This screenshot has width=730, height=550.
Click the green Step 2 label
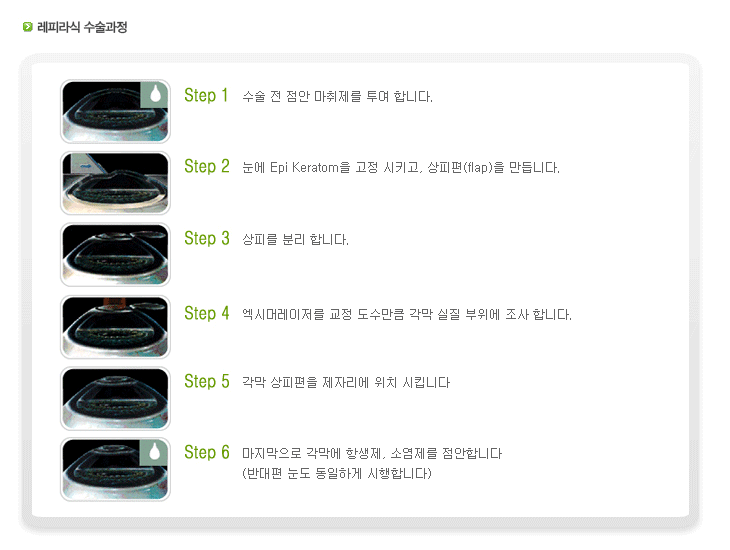coord(207,167)
